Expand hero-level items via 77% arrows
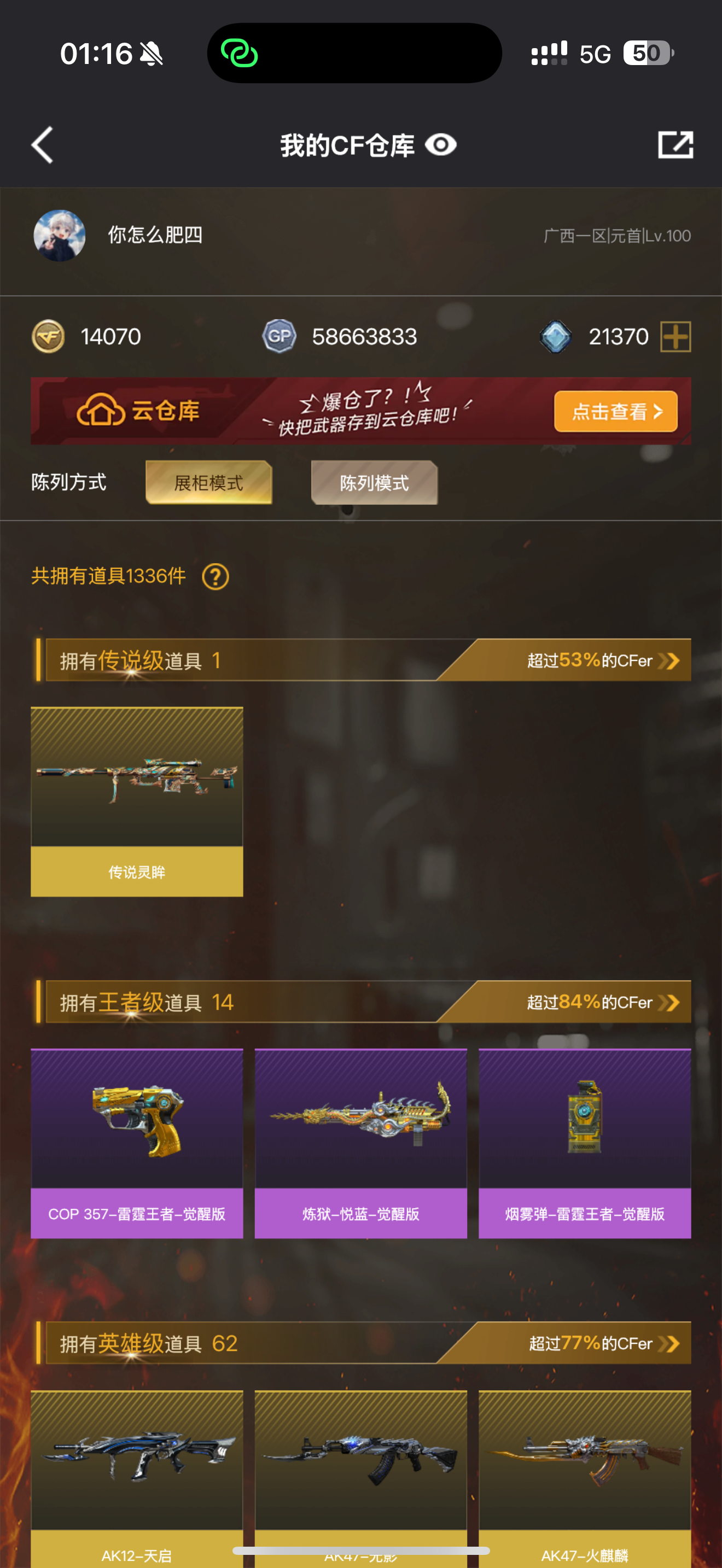The image size is (722, 1568). 669,1343
